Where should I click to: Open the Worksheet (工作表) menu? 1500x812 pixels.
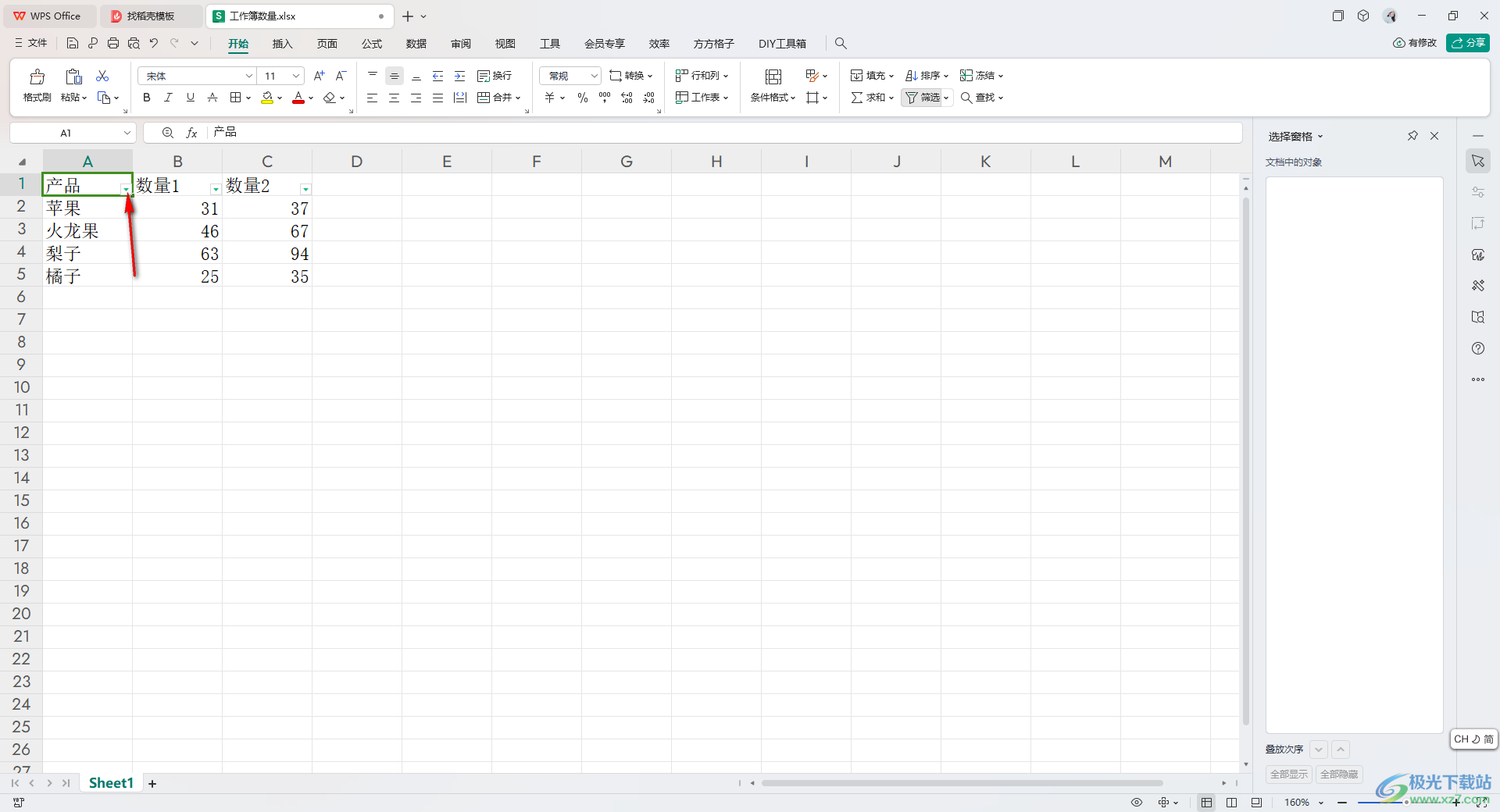(x=702, y=98)
